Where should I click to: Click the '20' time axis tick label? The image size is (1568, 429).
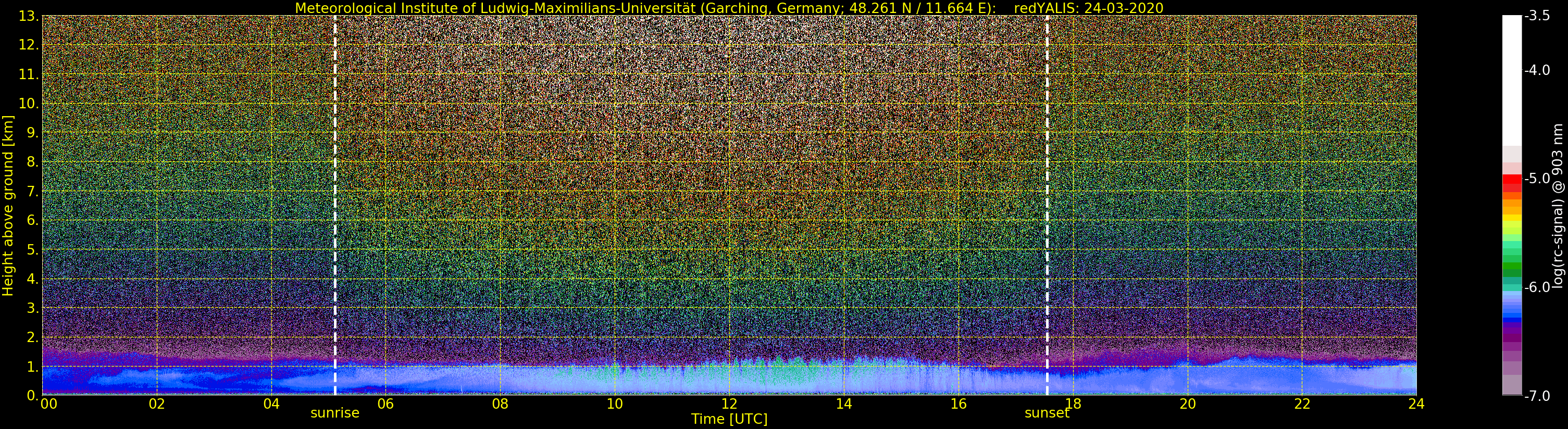[1188, 404]
